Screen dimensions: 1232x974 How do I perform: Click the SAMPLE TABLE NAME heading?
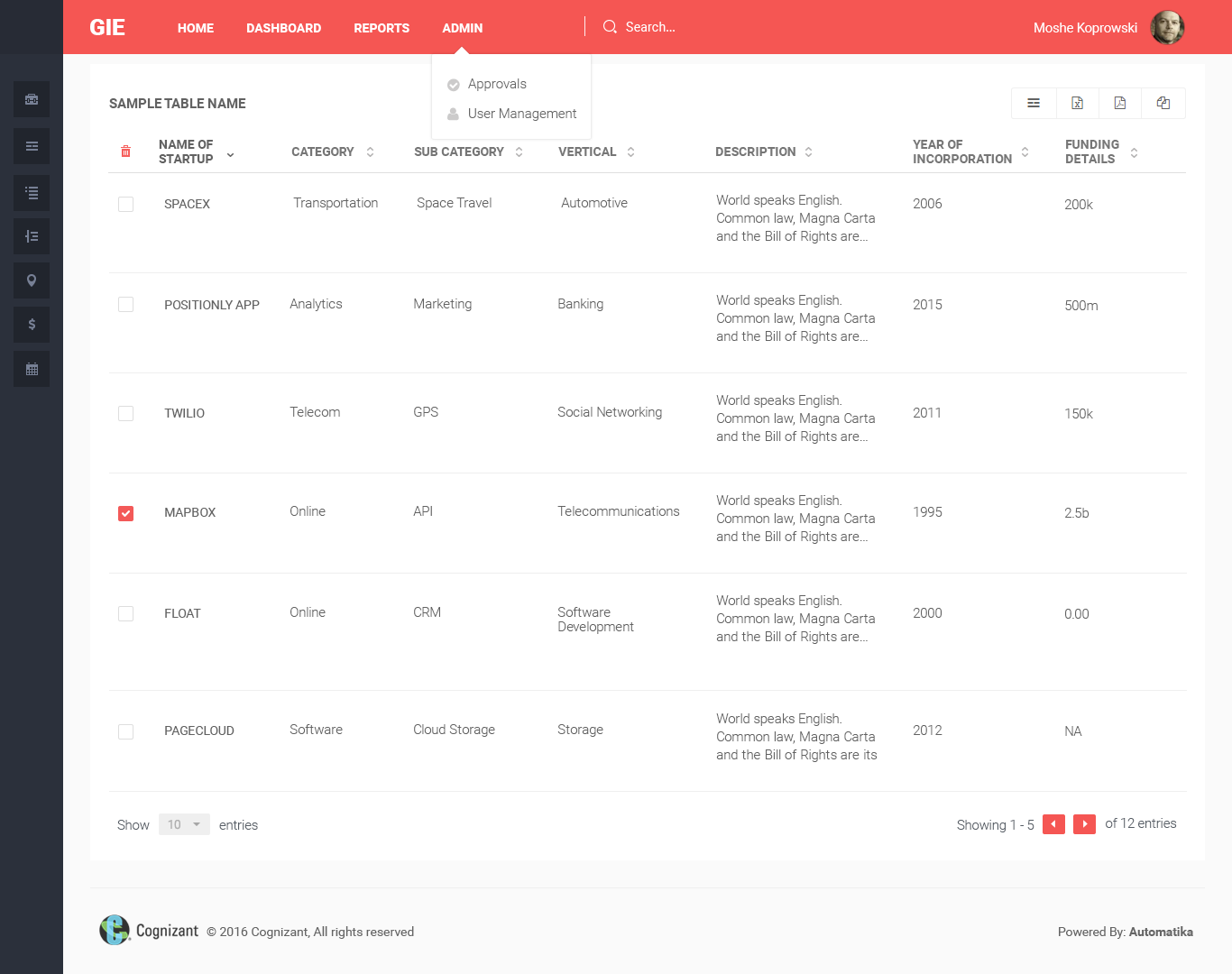click(178, 104)
